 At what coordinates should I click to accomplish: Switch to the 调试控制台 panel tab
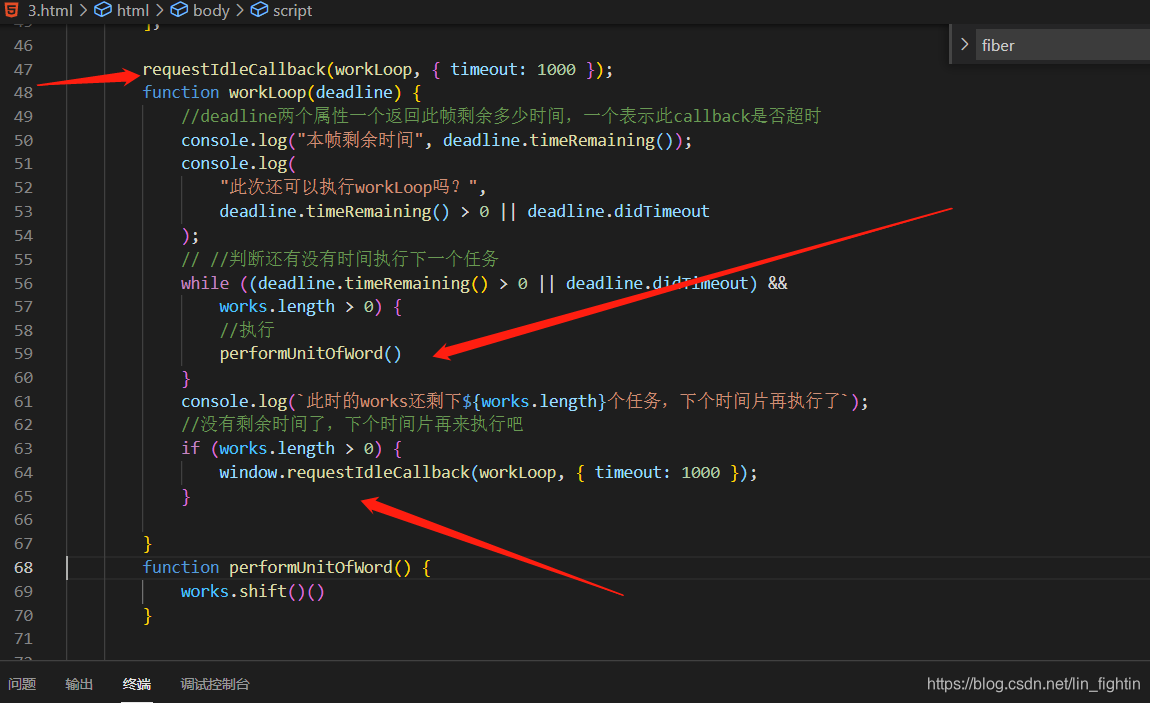pos(215,684)
